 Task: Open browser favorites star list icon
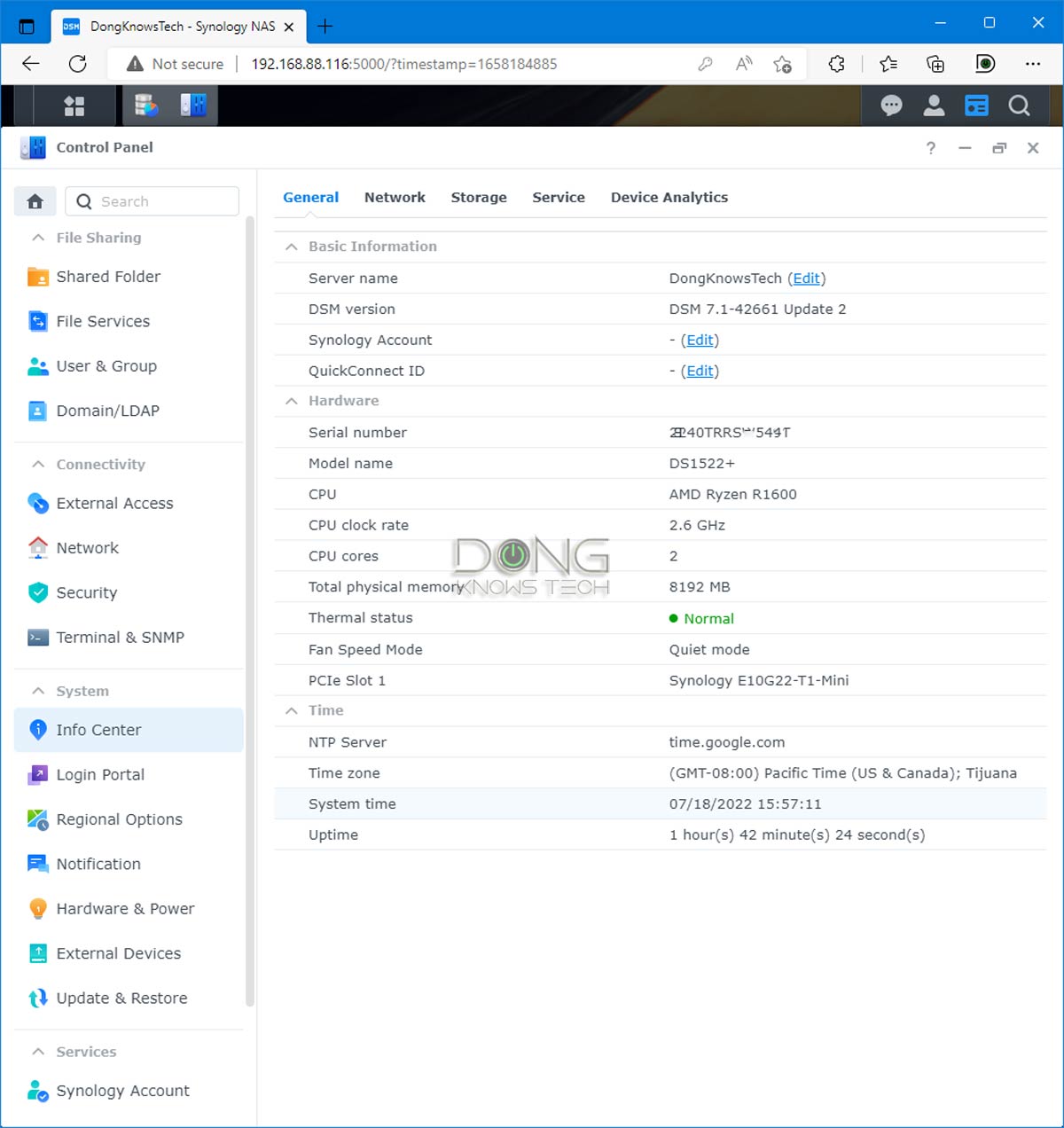coord(888,64)
